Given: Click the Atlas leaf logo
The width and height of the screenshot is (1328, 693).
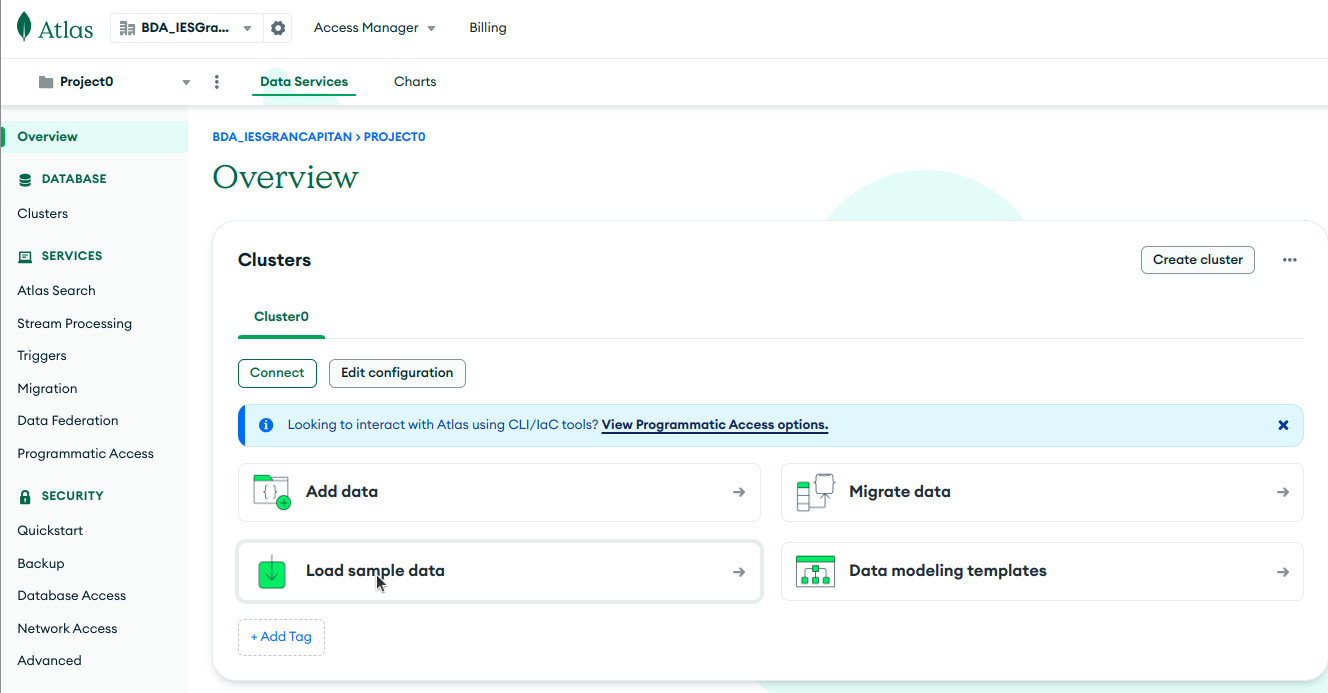Looking at the screenshot, I should pos(24,28).
